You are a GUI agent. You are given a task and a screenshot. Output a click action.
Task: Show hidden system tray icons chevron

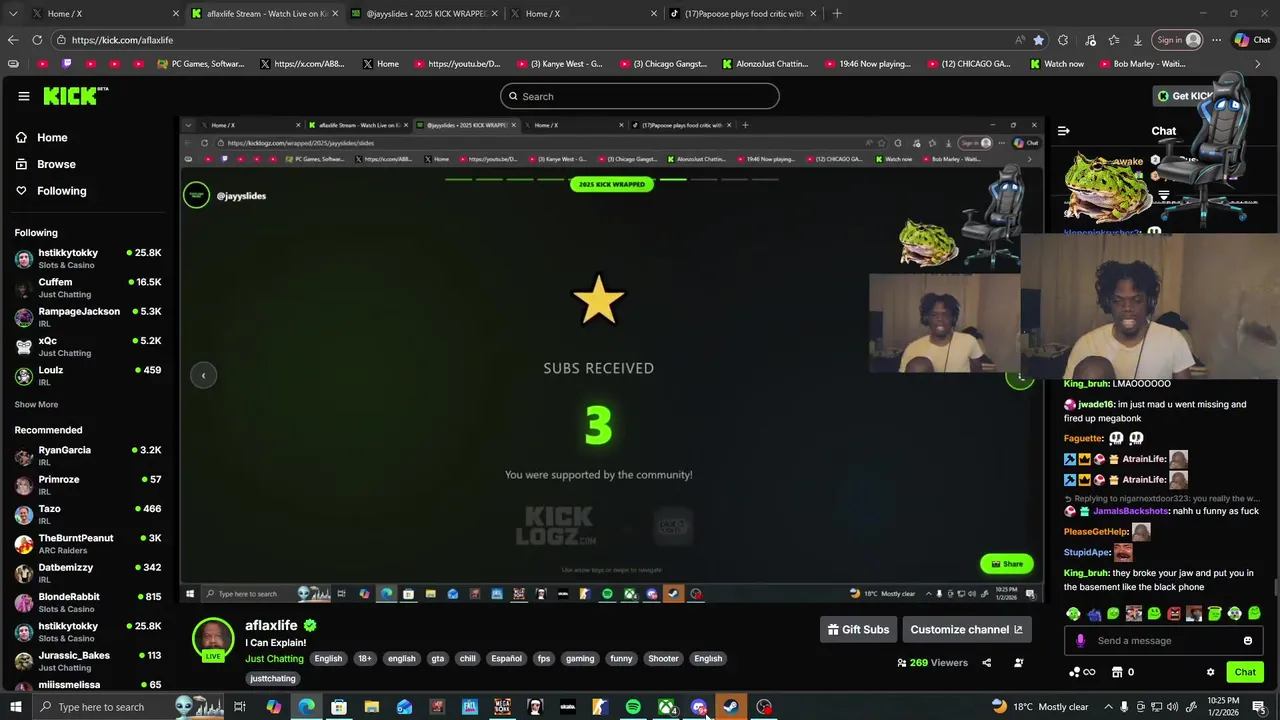(1108, 707)
